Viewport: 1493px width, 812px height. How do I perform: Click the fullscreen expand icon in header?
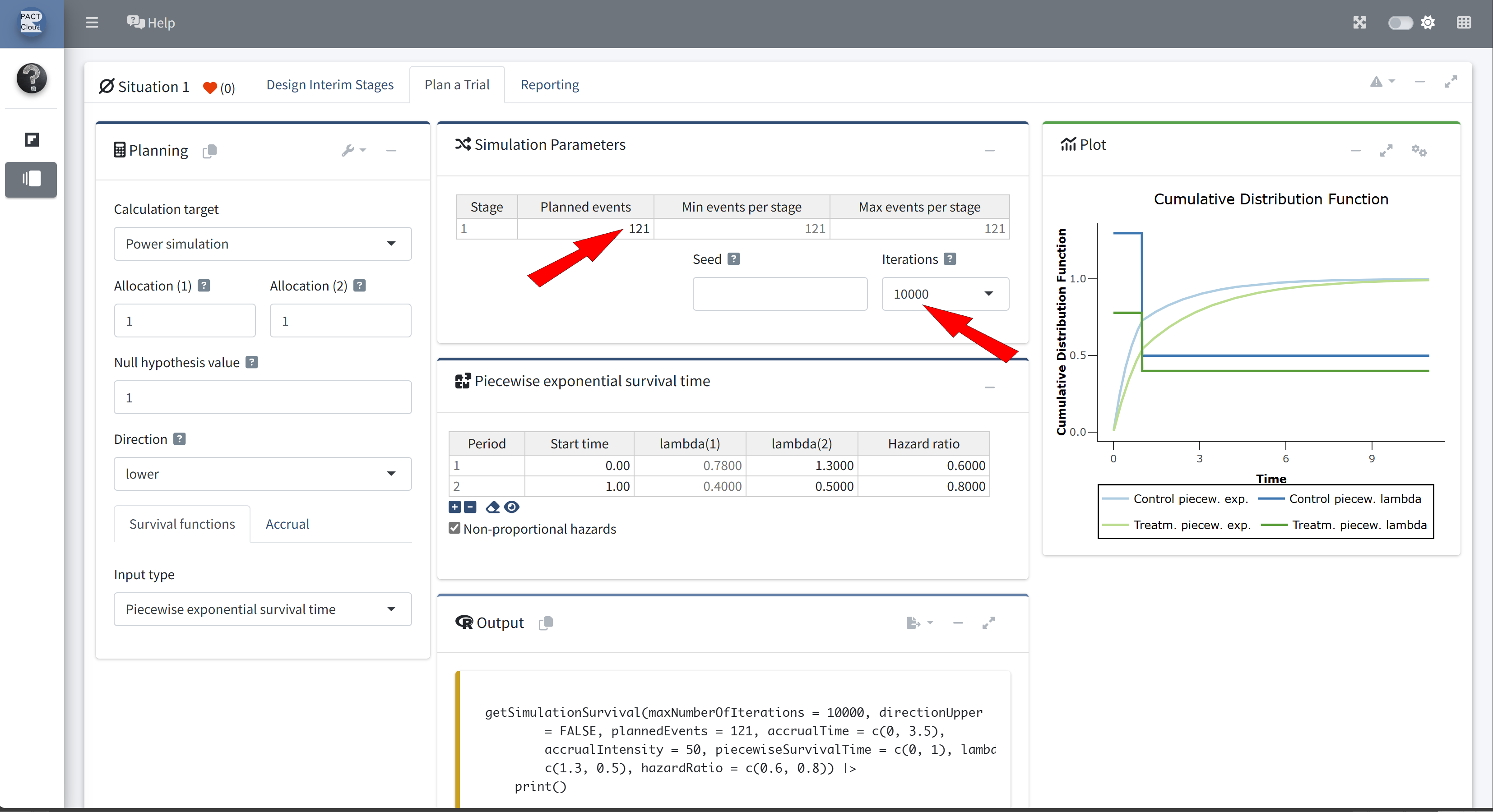tap(1359, 23)
